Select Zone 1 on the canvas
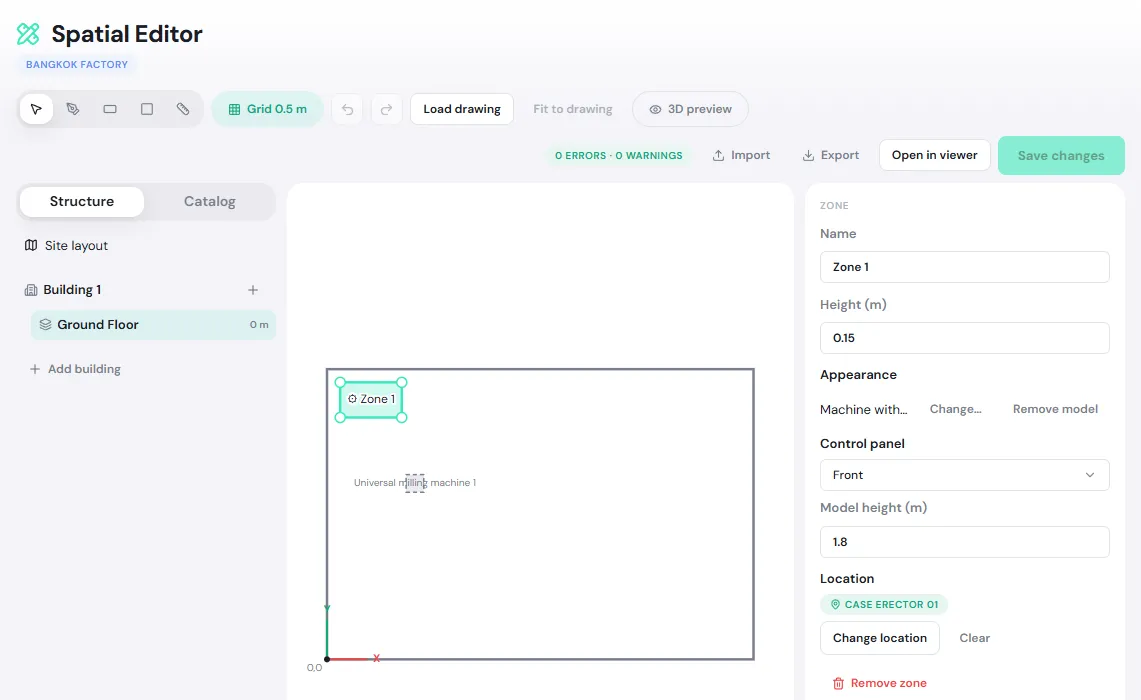Image resolution: width=1141 pixels, height=700 pixels. click(x=371, y=399)
